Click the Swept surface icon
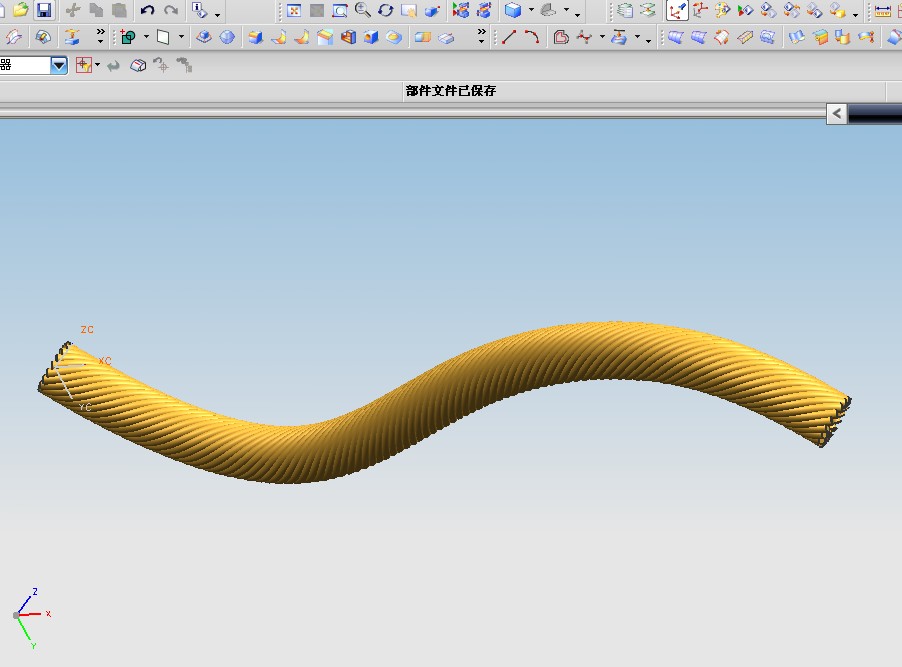 tap(744, 37)
